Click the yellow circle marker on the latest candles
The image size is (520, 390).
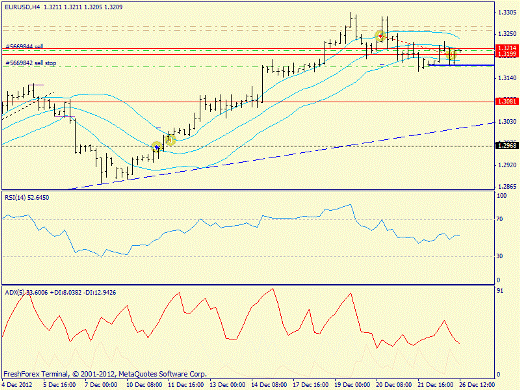coord(451,55)
